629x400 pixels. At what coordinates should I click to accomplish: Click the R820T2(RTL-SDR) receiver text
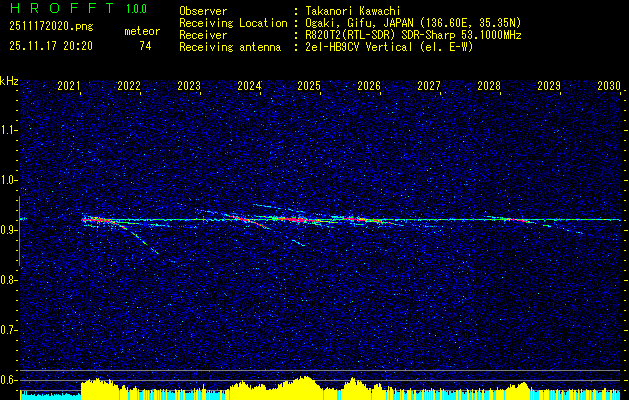(413, 35)
